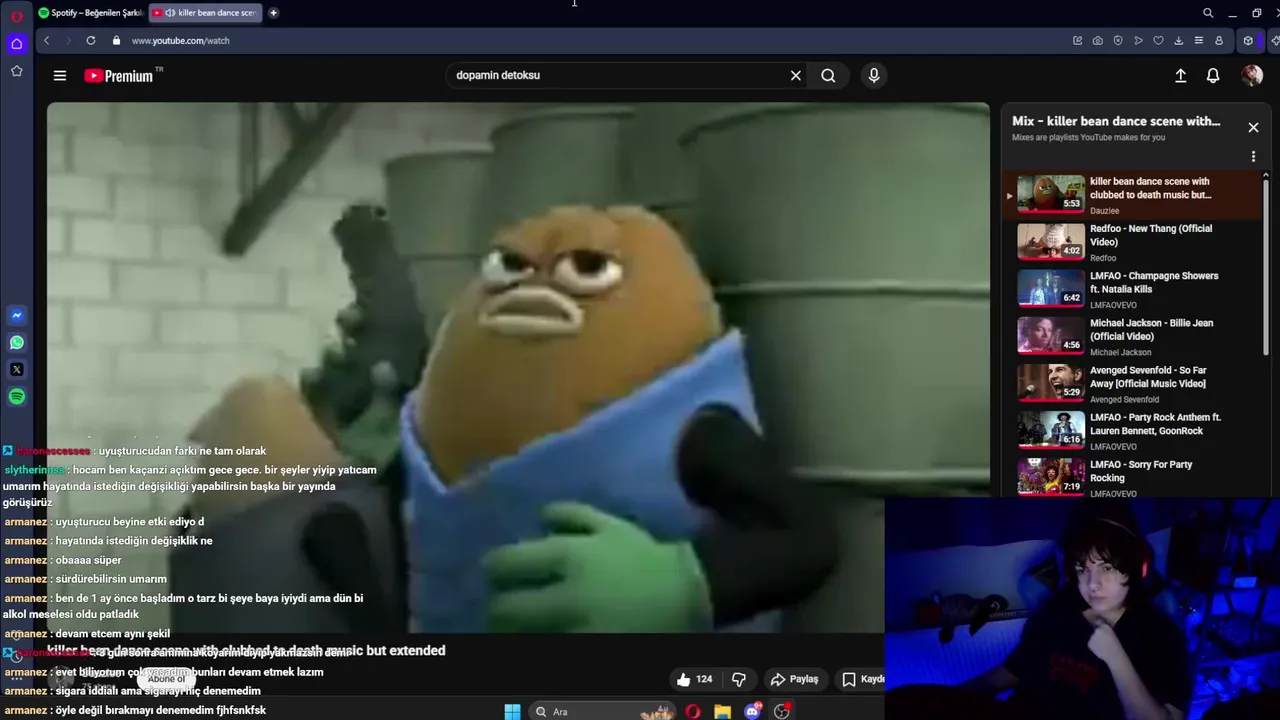Add page to bookmarks heart icon
The image size is (1280, 720).
pos(1158,40)
